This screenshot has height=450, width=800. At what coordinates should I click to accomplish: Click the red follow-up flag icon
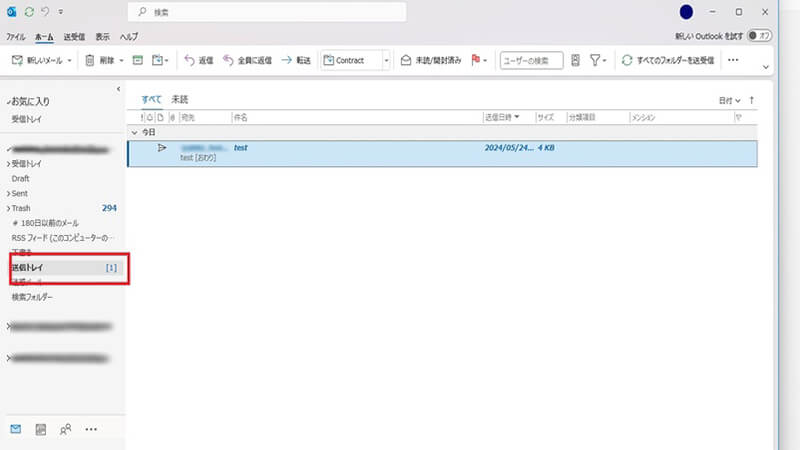tap(475, 60)
